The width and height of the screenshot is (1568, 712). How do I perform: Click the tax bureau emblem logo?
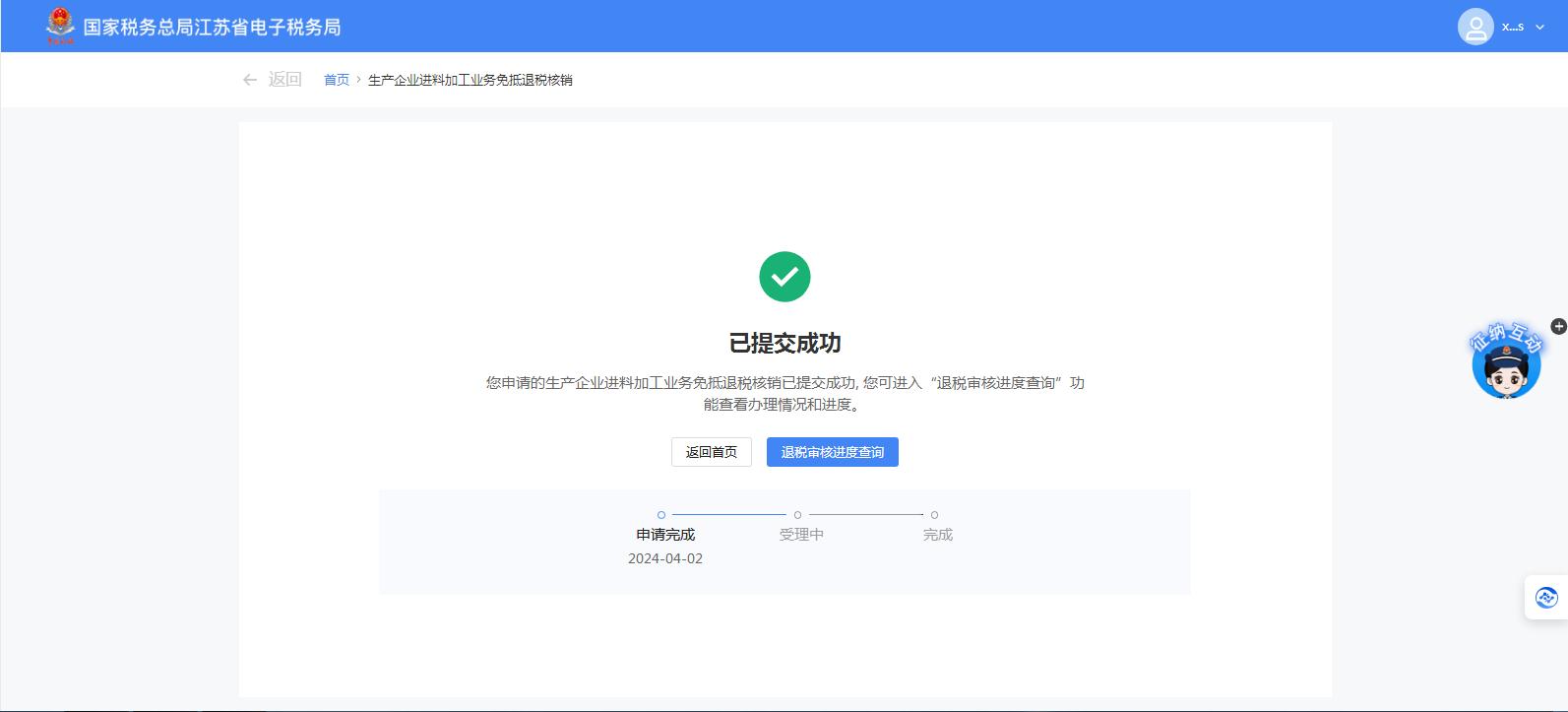[60, 26]
